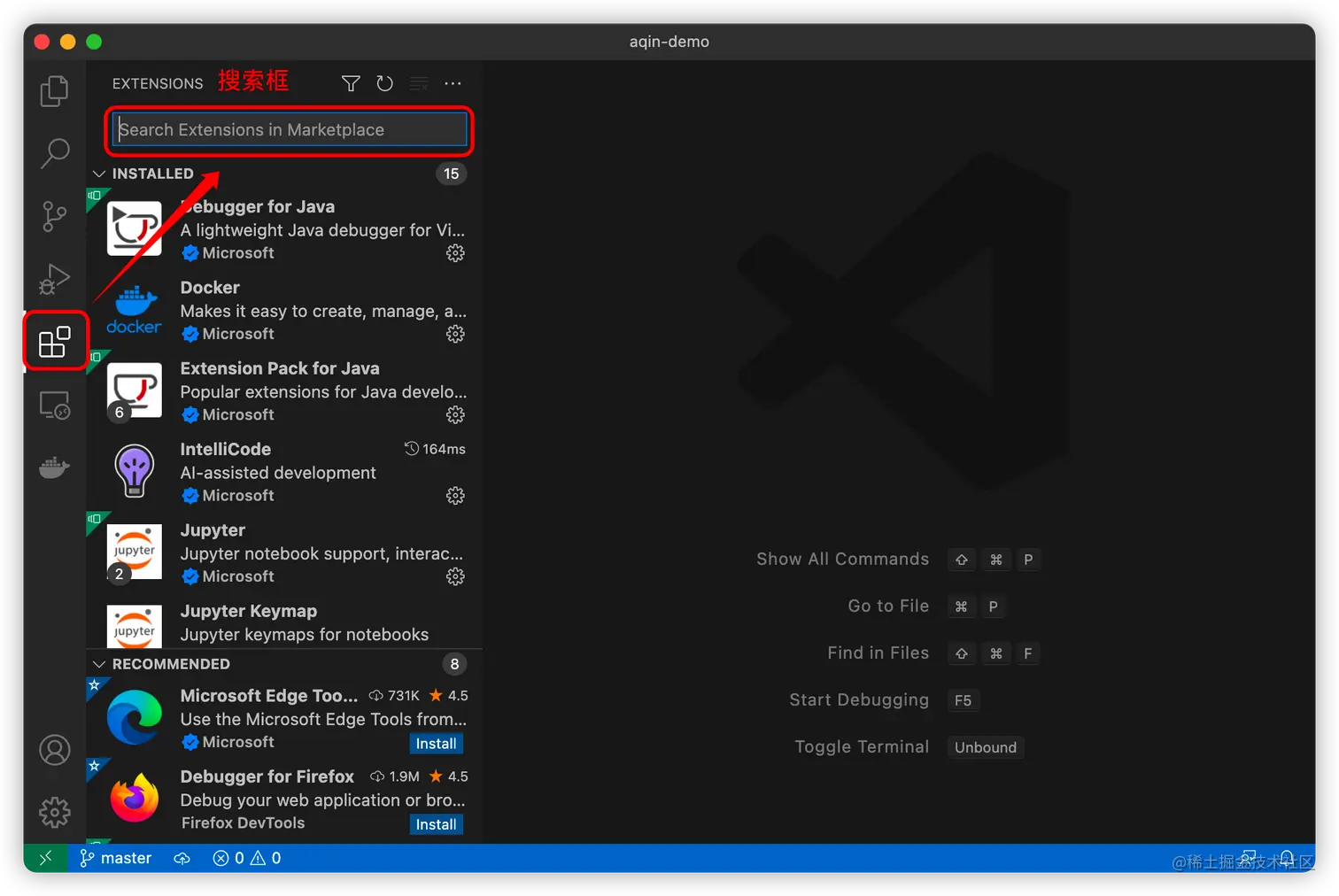Image resolution: width=1339 pixels, height=896 pixels.
Task: Click the Edge Tools 4.5 star rating
Action: pyautogui.click(x=449, y=696)
